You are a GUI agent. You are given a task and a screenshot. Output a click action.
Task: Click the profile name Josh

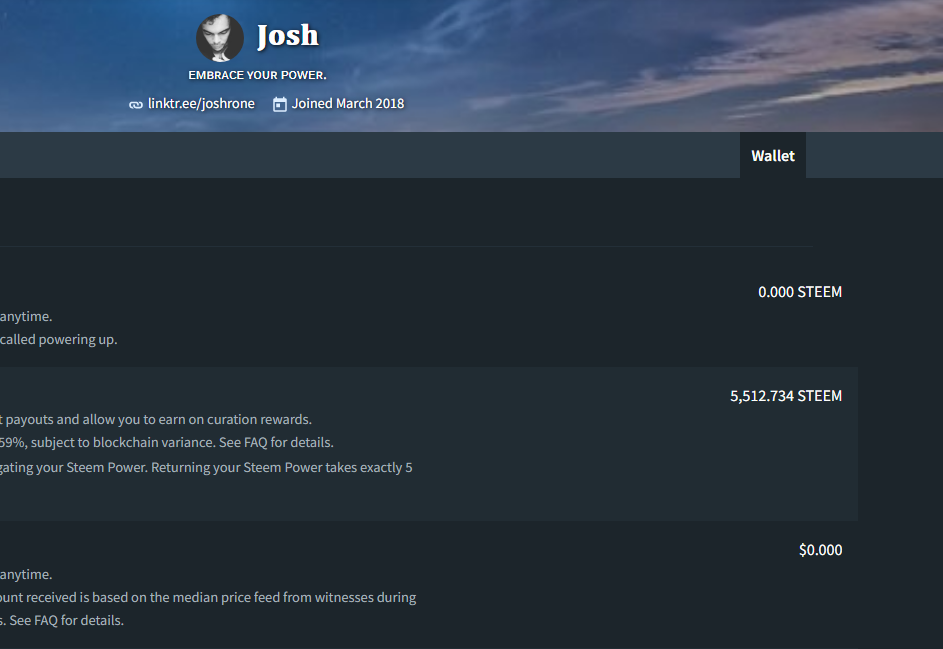pos(287,35)
